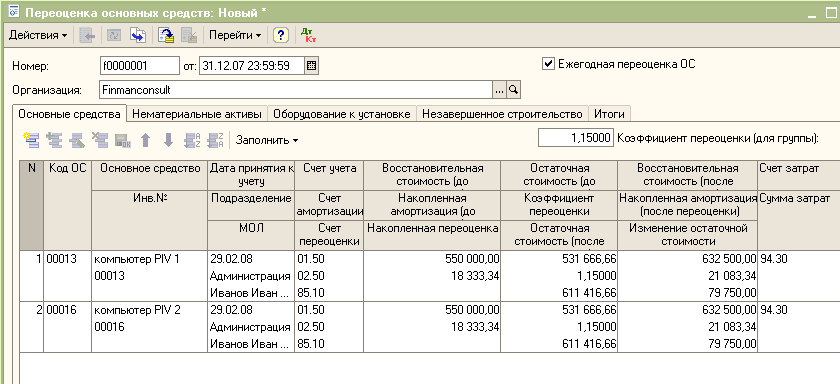840x384 pixels.
Task: Click the magnifier button for Организация
Action: click(513, 90)
